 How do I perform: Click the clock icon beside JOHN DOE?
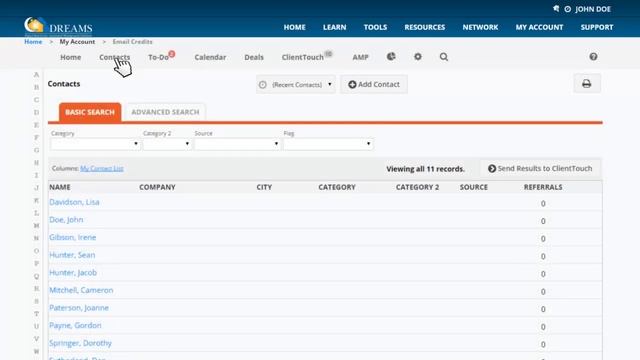coord(568,9)
